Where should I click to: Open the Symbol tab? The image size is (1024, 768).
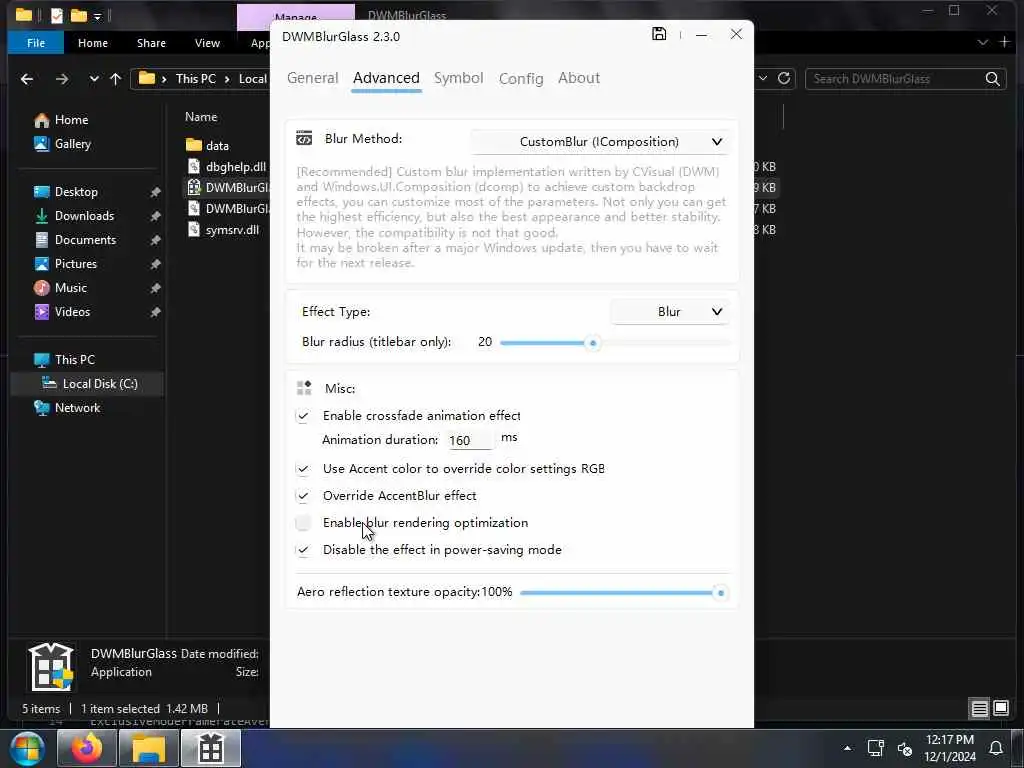tap(458, 78)
